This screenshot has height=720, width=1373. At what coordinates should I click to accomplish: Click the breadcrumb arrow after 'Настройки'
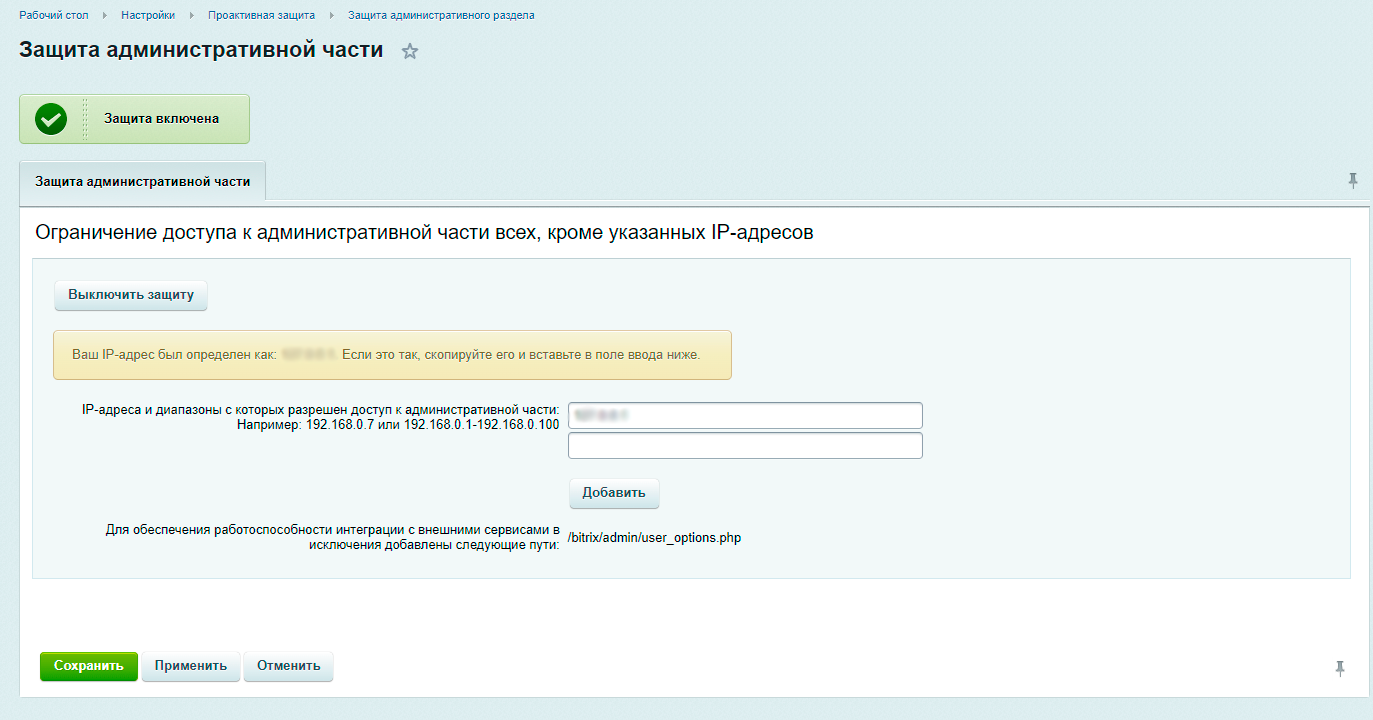tap(192, 16)
